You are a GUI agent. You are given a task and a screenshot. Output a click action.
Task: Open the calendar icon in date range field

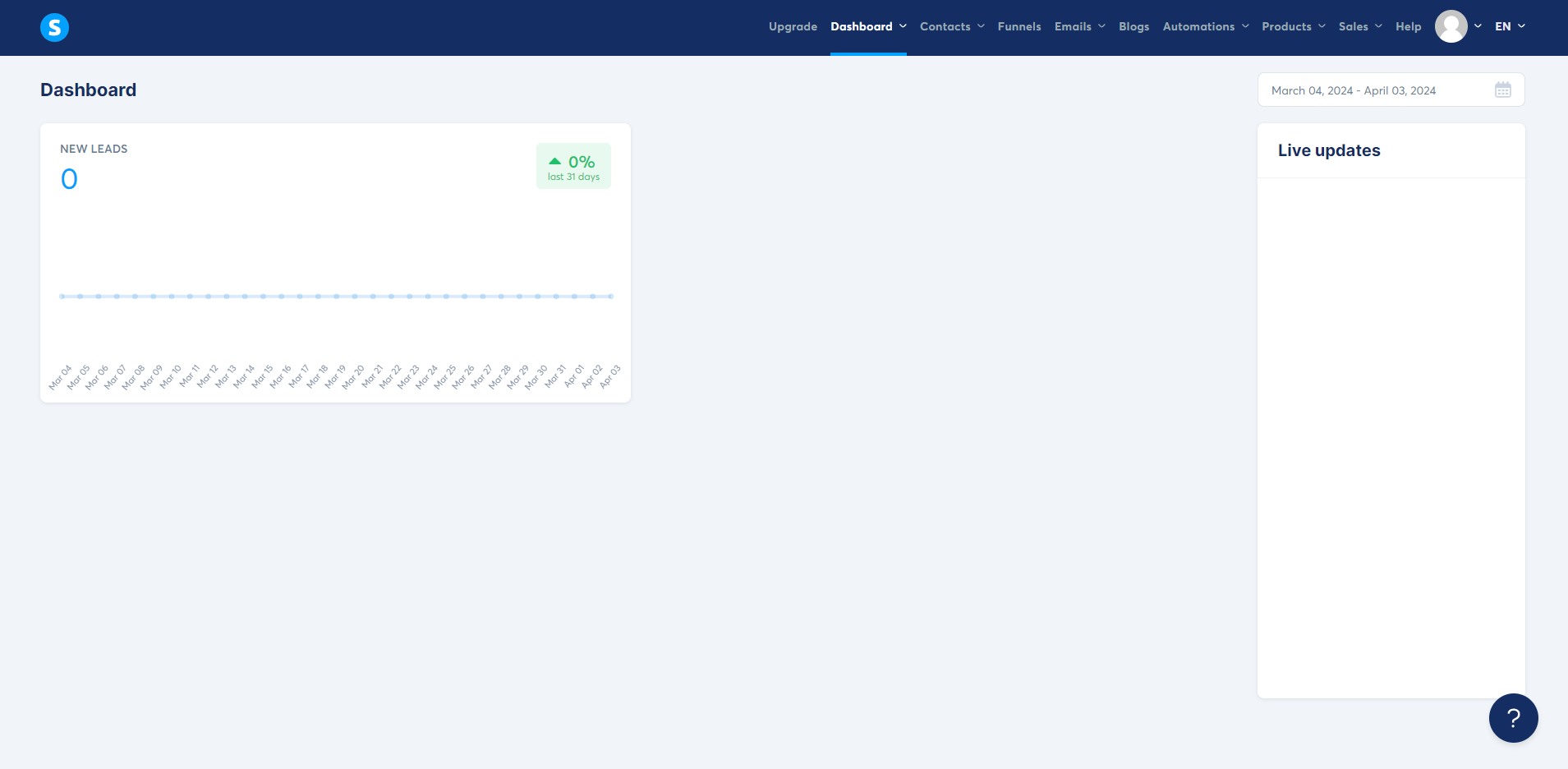pyautogui.click(x=1502, y=90)
